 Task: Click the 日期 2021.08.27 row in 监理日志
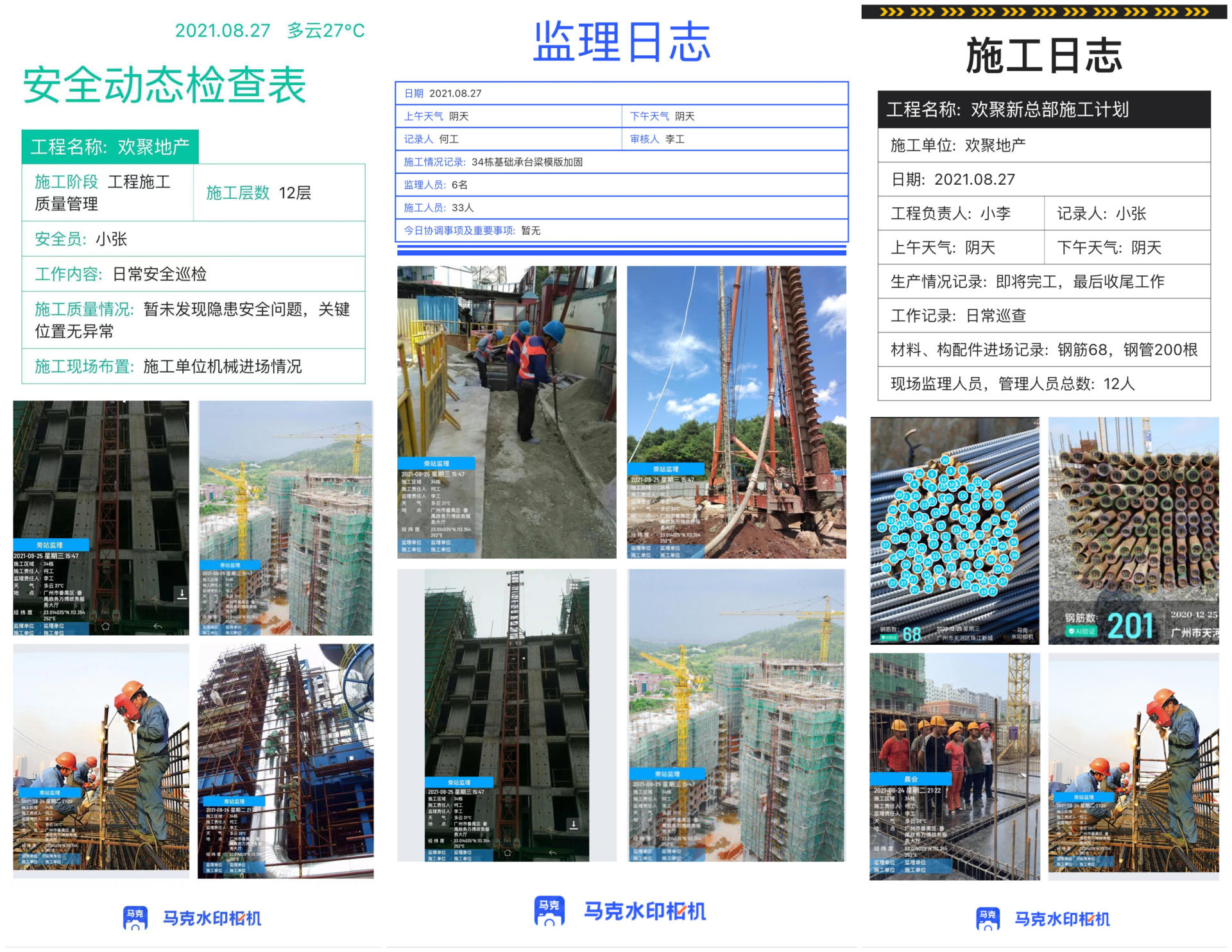pyautogui.click(x=621, y=93)
